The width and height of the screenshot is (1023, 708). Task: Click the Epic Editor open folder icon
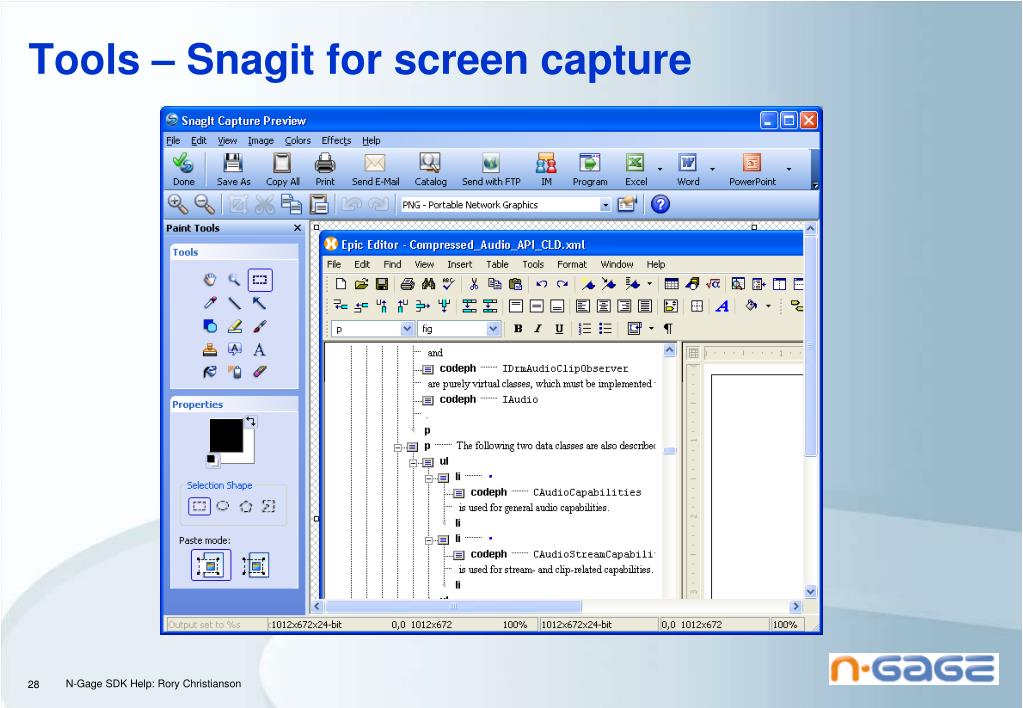pos(361,284)
